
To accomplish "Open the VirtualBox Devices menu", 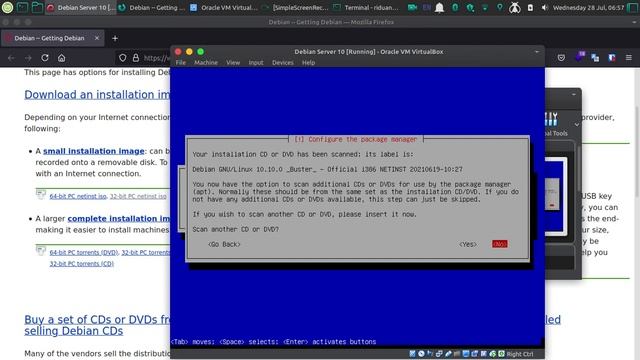I will click(282, 62).
